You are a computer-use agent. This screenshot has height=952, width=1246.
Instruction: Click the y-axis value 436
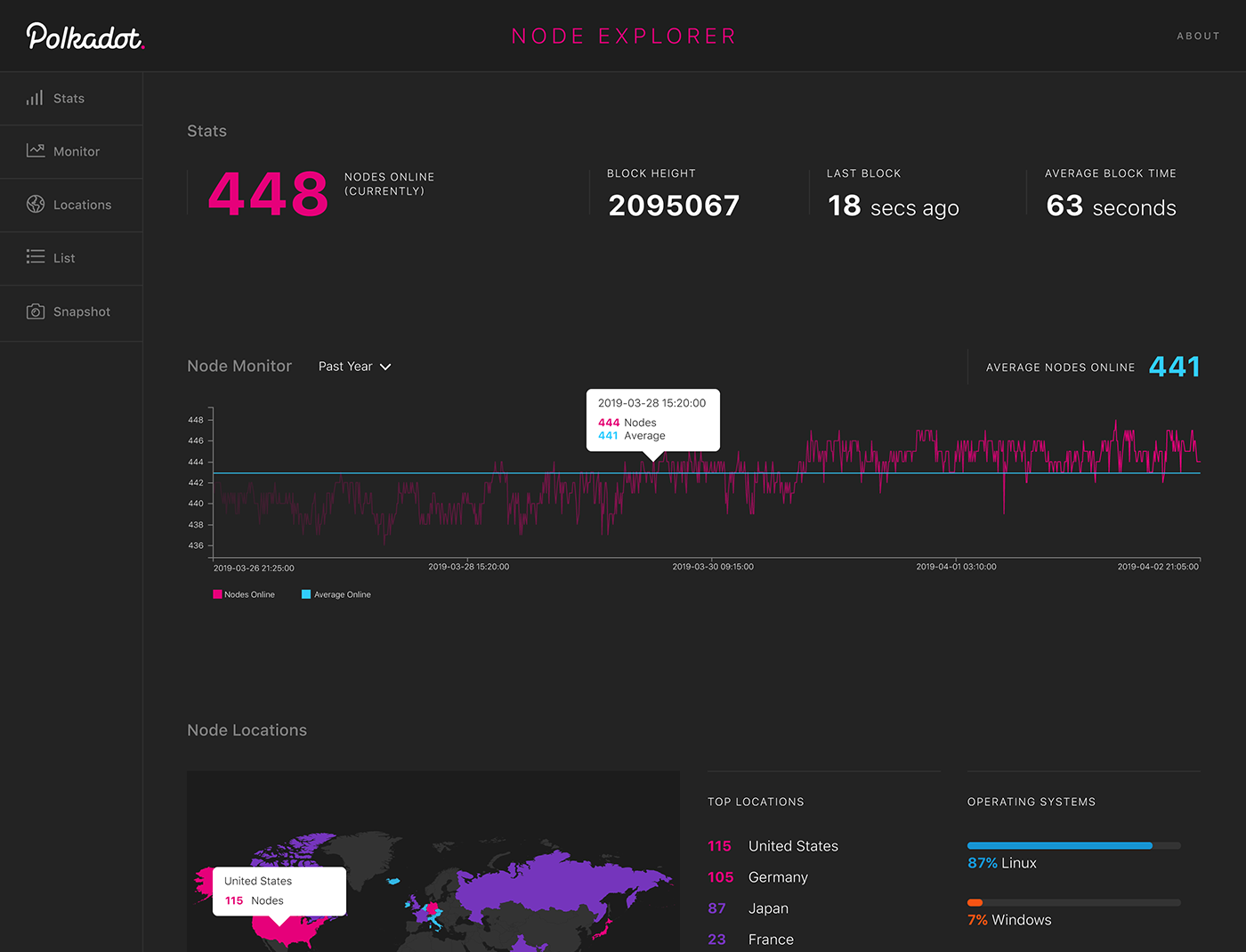tap(196, 546)
